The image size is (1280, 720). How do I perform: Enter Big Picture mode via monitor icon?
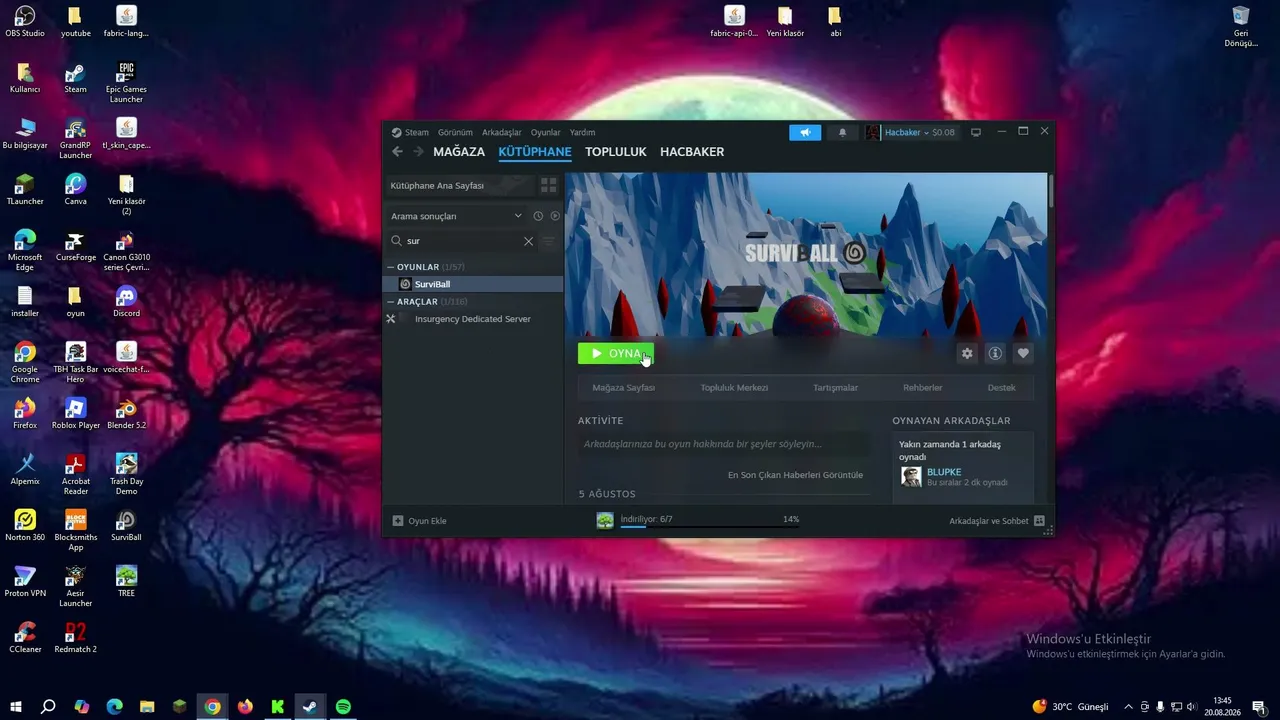coord(976,132)
